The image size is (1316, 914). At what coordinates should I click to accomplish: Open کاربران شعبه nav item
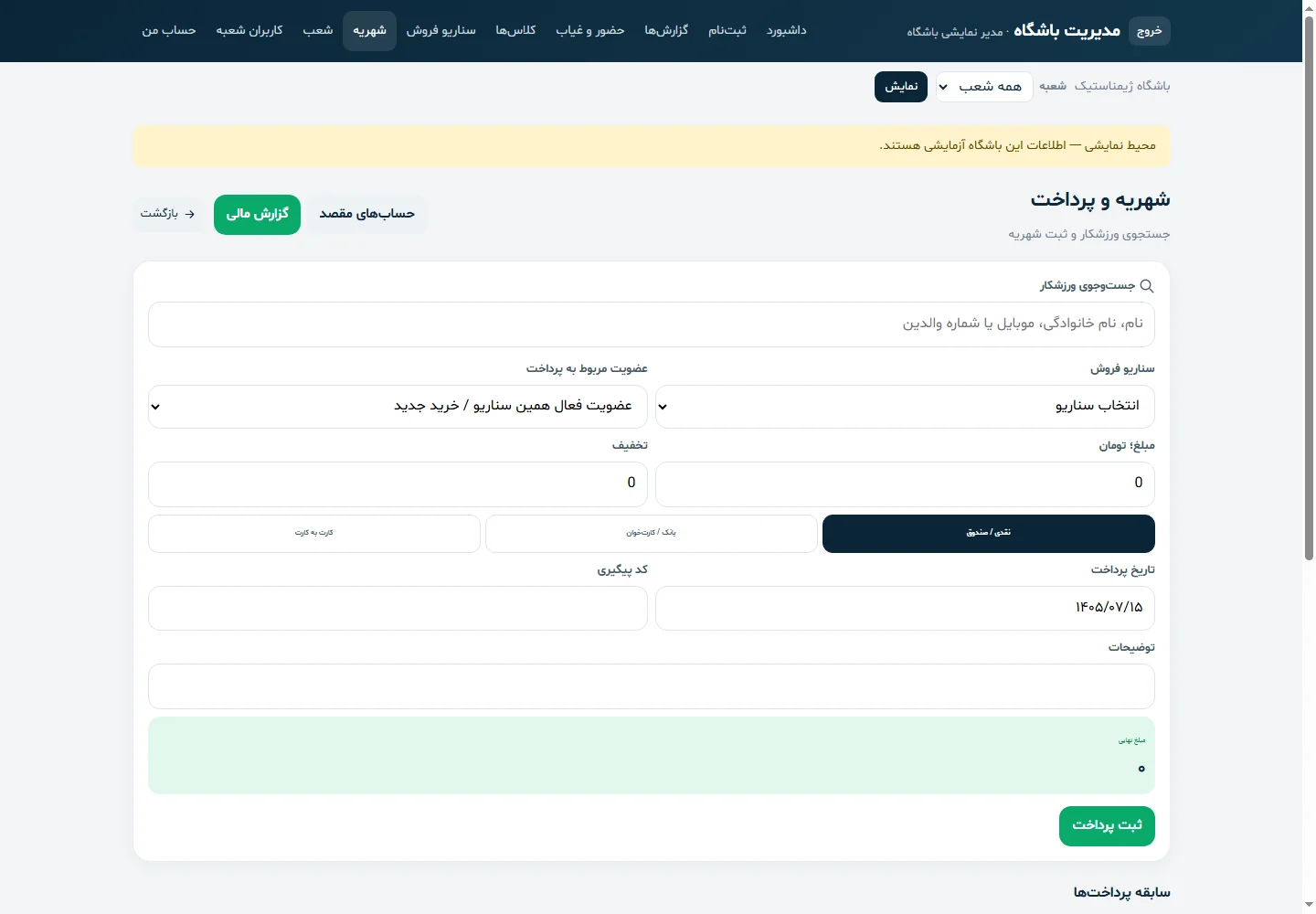[x=249, y=31]
